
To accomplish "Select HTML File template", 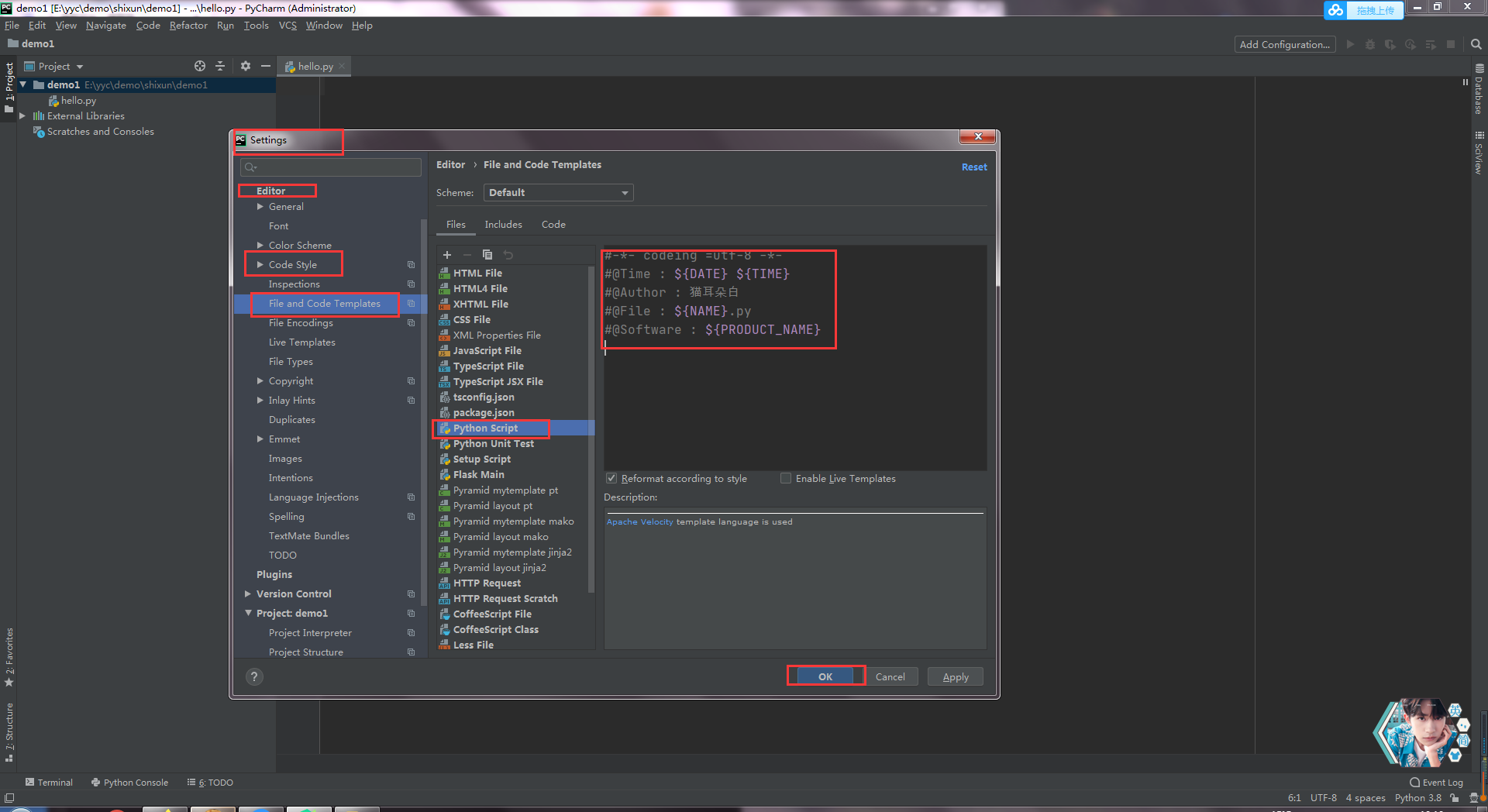I will (x=477, y=273).
